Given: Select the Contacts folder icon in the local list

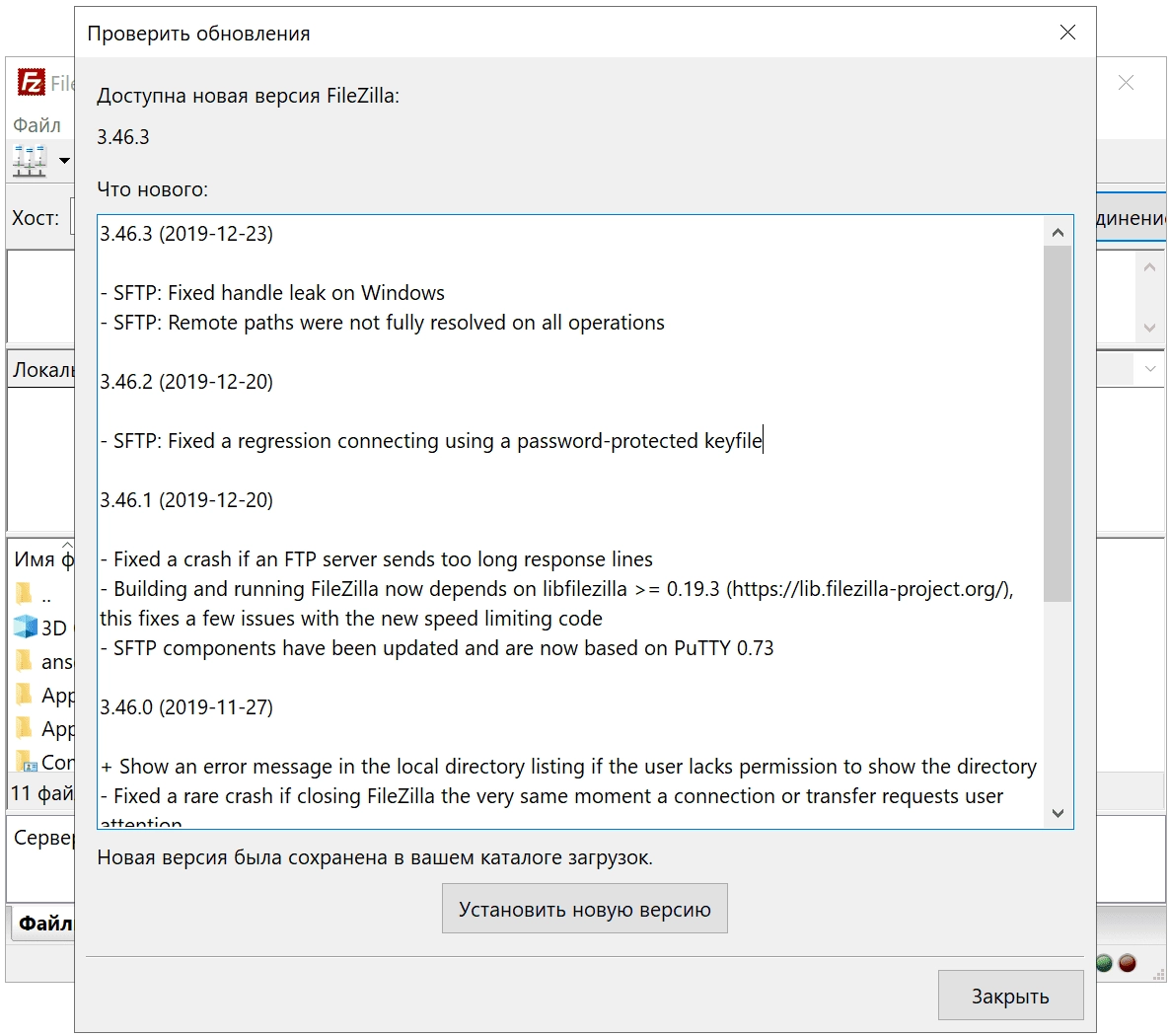Looking at the screenshot, I should (x=26, y=762).
